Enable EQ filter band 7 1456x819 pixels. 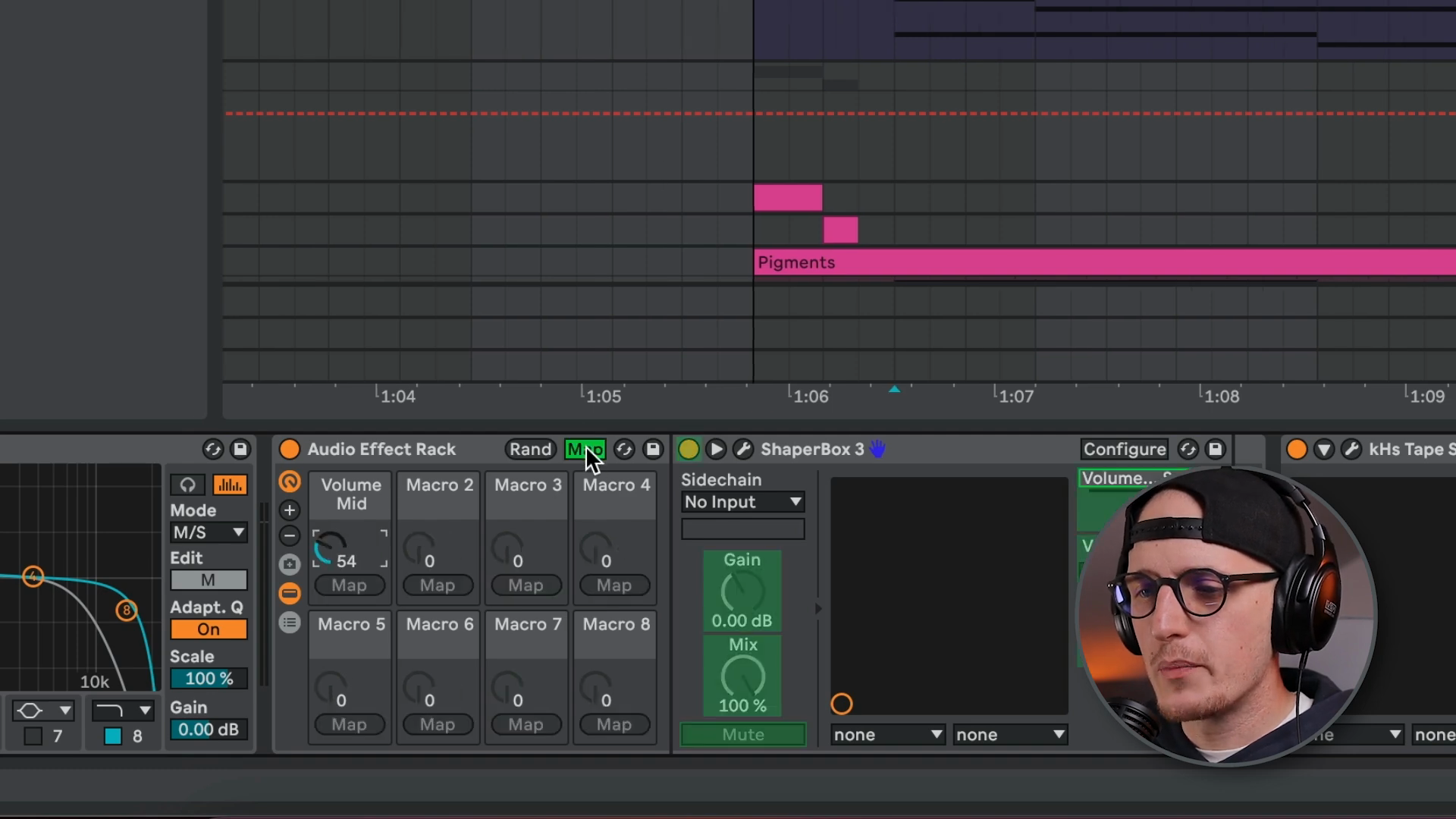[x=33, y=736]
